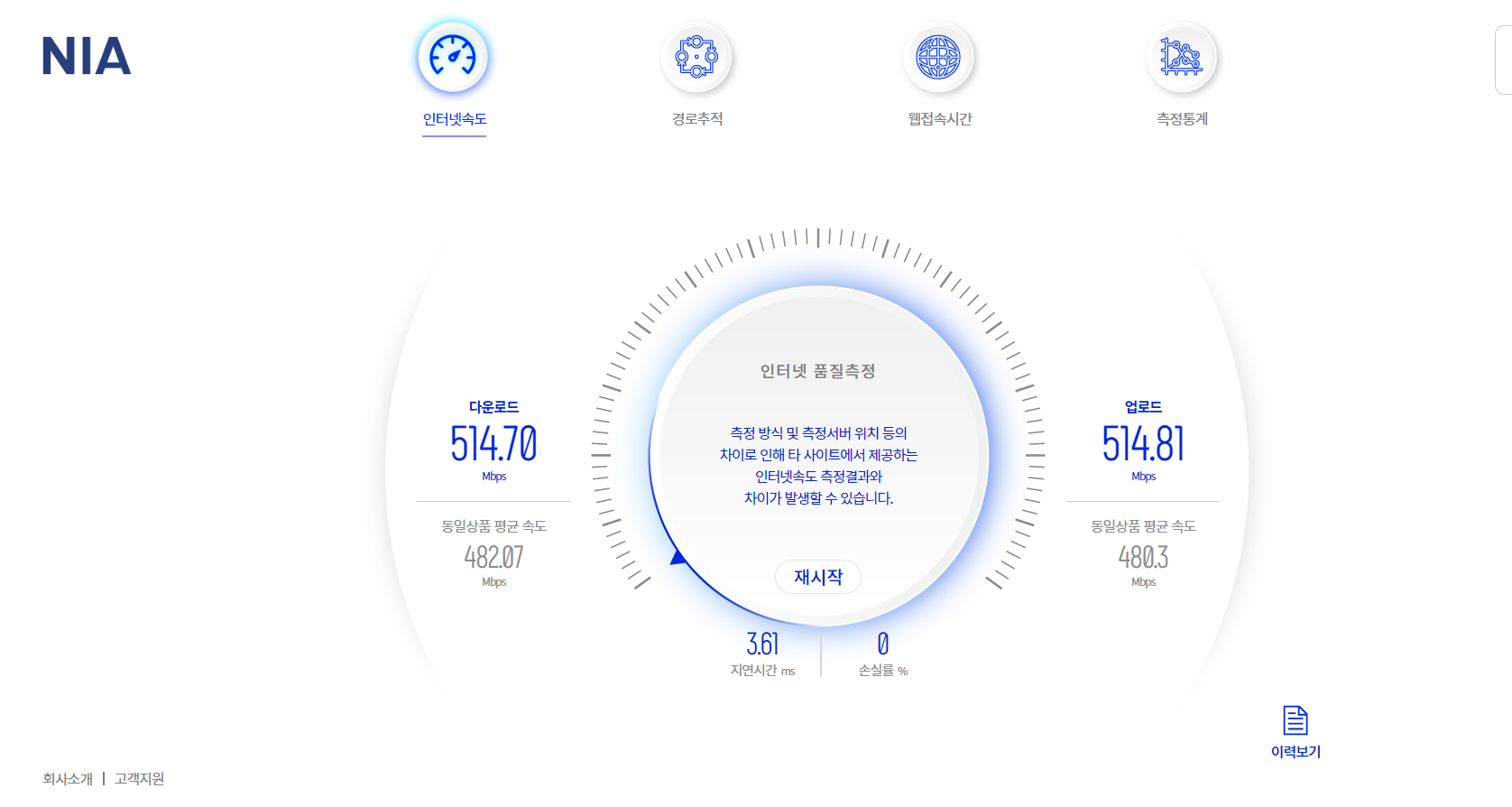
Task: Click the blue gauge needle pointer
Action: click(x=678, y=557)
